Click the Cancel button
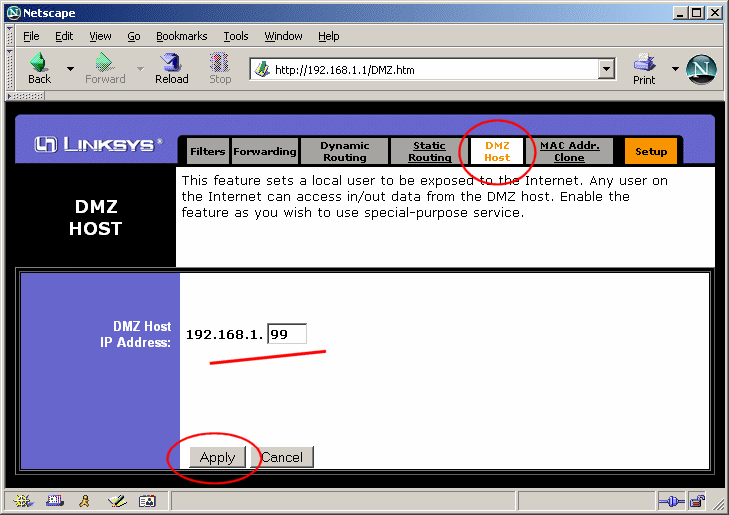 (x=282, y=457)
